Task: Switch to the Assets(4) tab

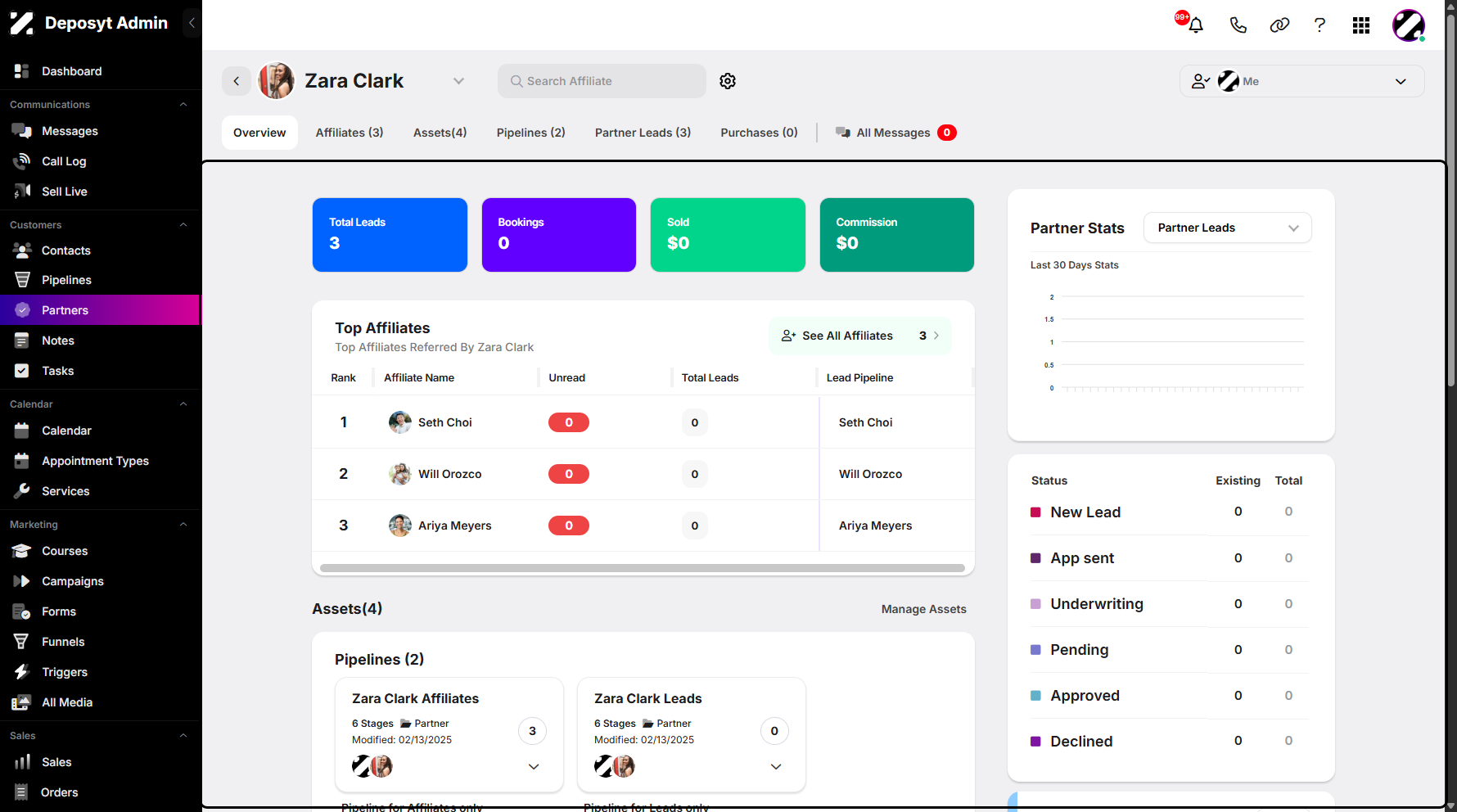Action: [x=440, y=133]
